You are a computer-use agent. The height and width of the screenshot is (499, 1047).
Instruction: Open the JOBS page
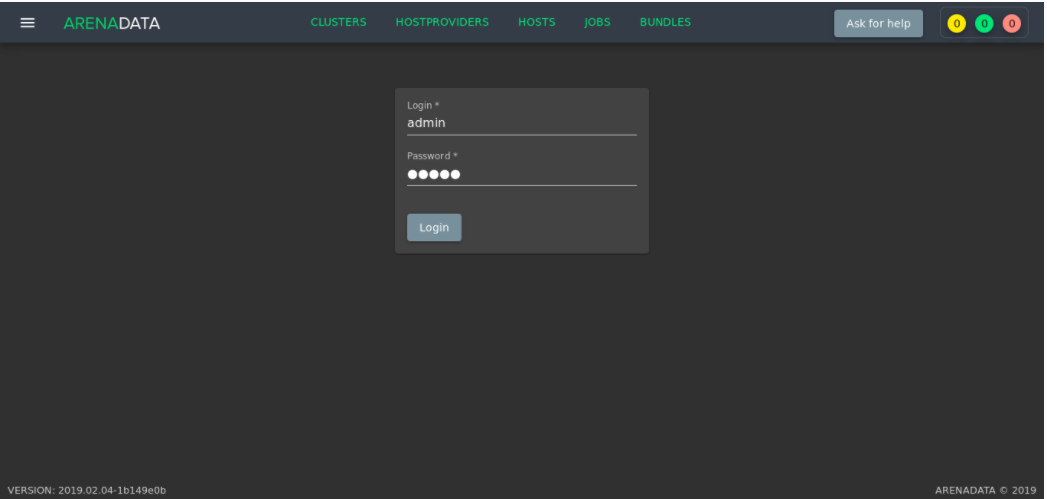tap(597, 22)
